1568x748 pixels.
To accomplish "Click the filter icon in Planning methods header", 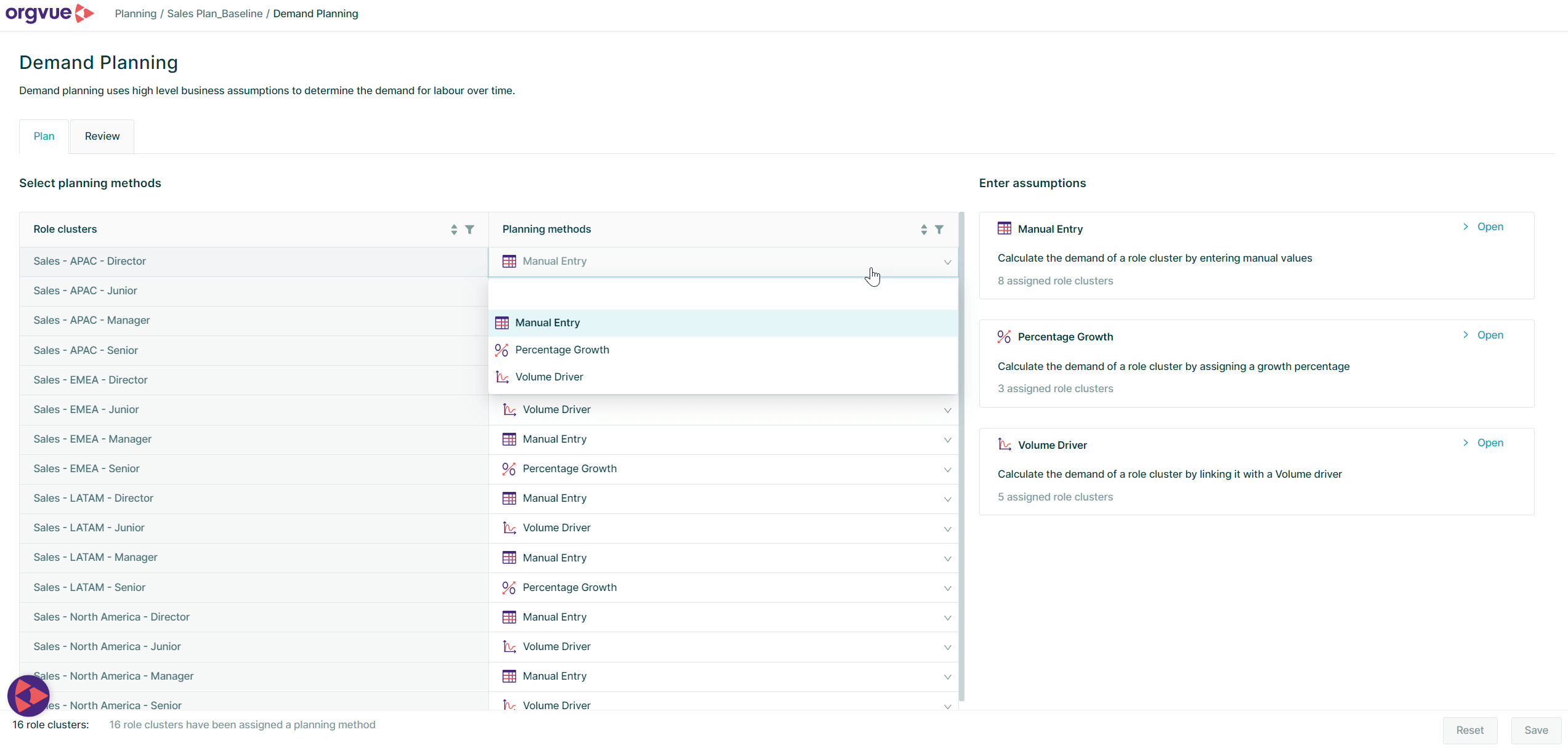I will (939, 229).
